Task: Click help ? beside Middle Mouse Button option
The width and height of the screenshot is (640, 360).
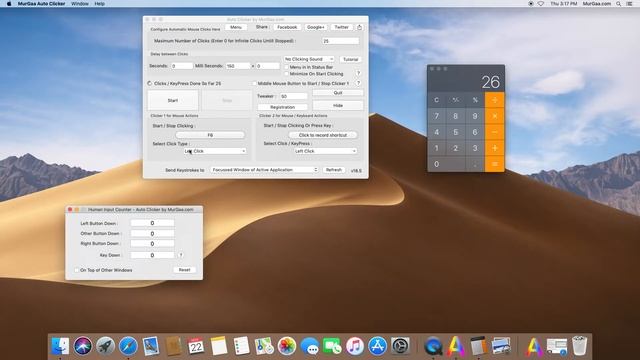Action: [x=358, y=83]
